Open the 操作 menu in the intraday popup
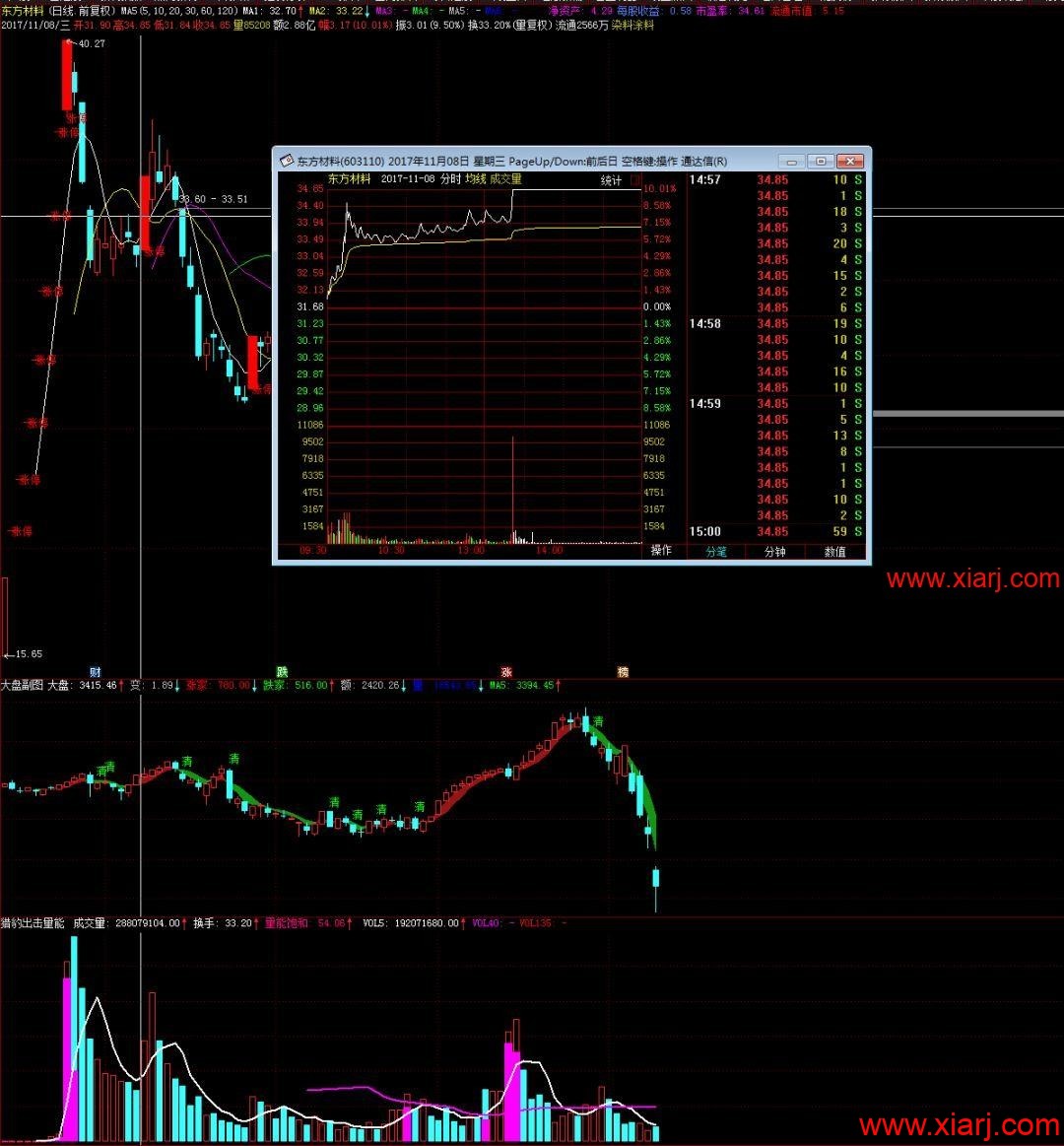Image resolution: width=1064 pixels, height=1146 pixels. pos(661,551)
